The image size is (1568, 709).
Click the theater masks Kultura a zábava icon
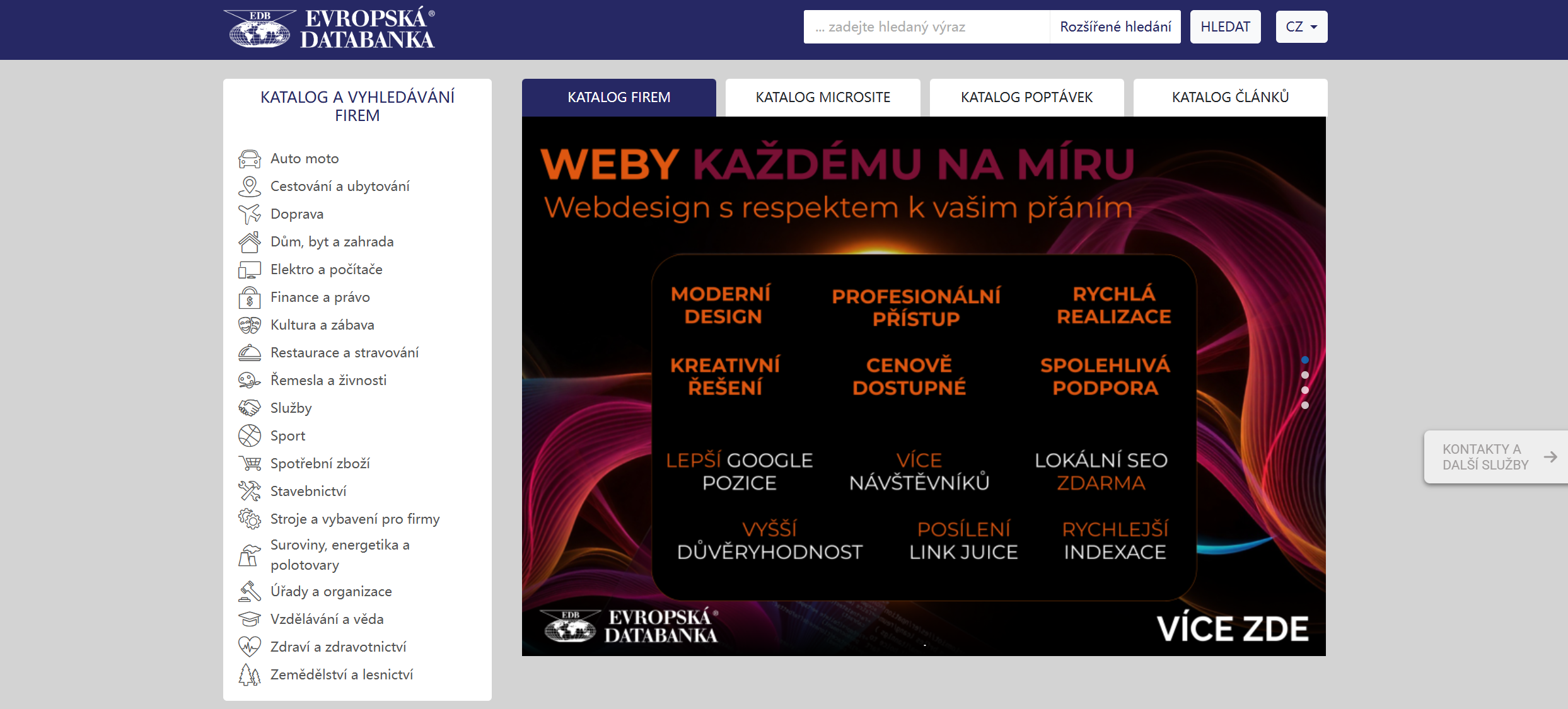pos(250,325)
